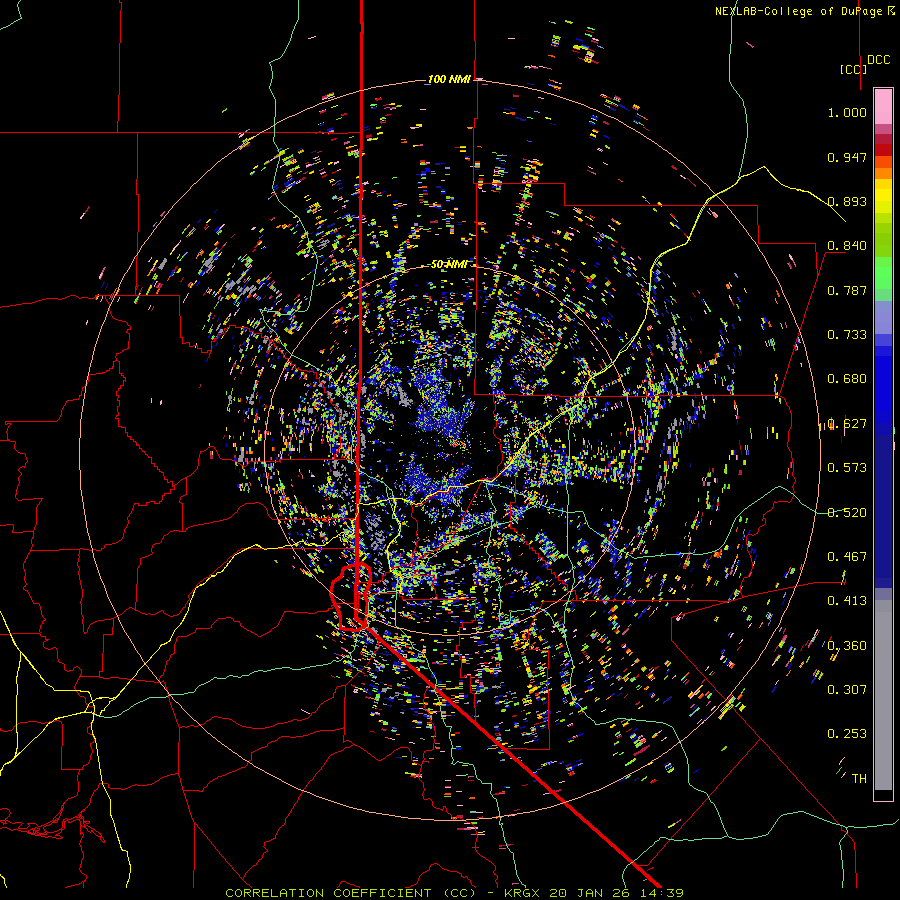Click the [CC] units label
Image resolution: width=900 pixels, height=900 pixels.
(853, 69)
